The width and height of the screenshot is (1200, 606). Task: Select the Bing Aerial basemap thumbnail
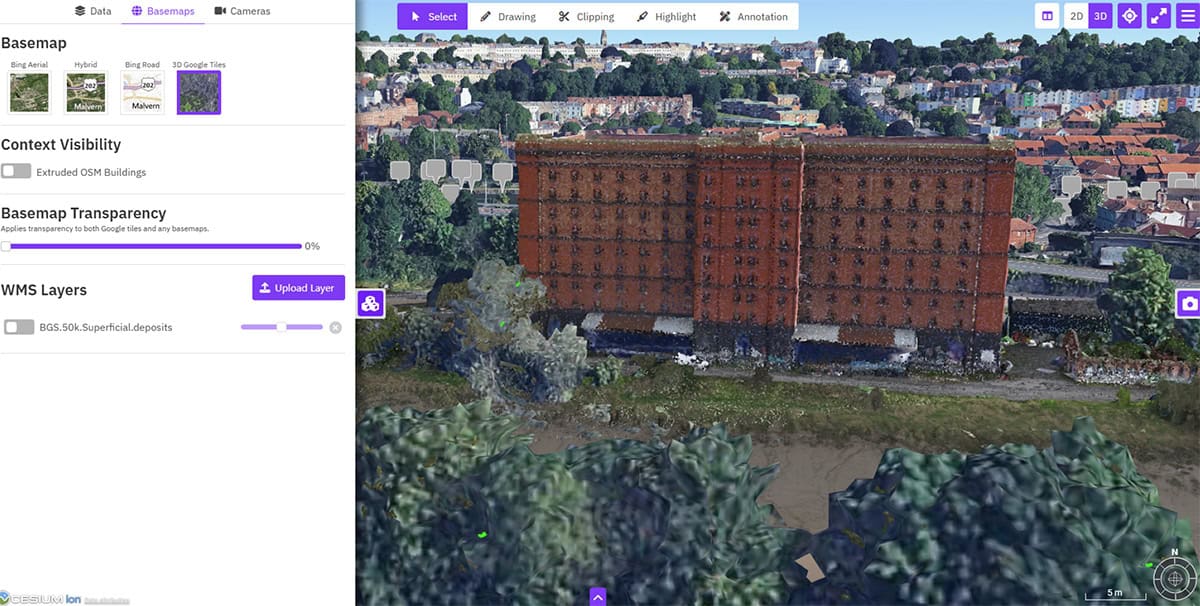(29, 92)
